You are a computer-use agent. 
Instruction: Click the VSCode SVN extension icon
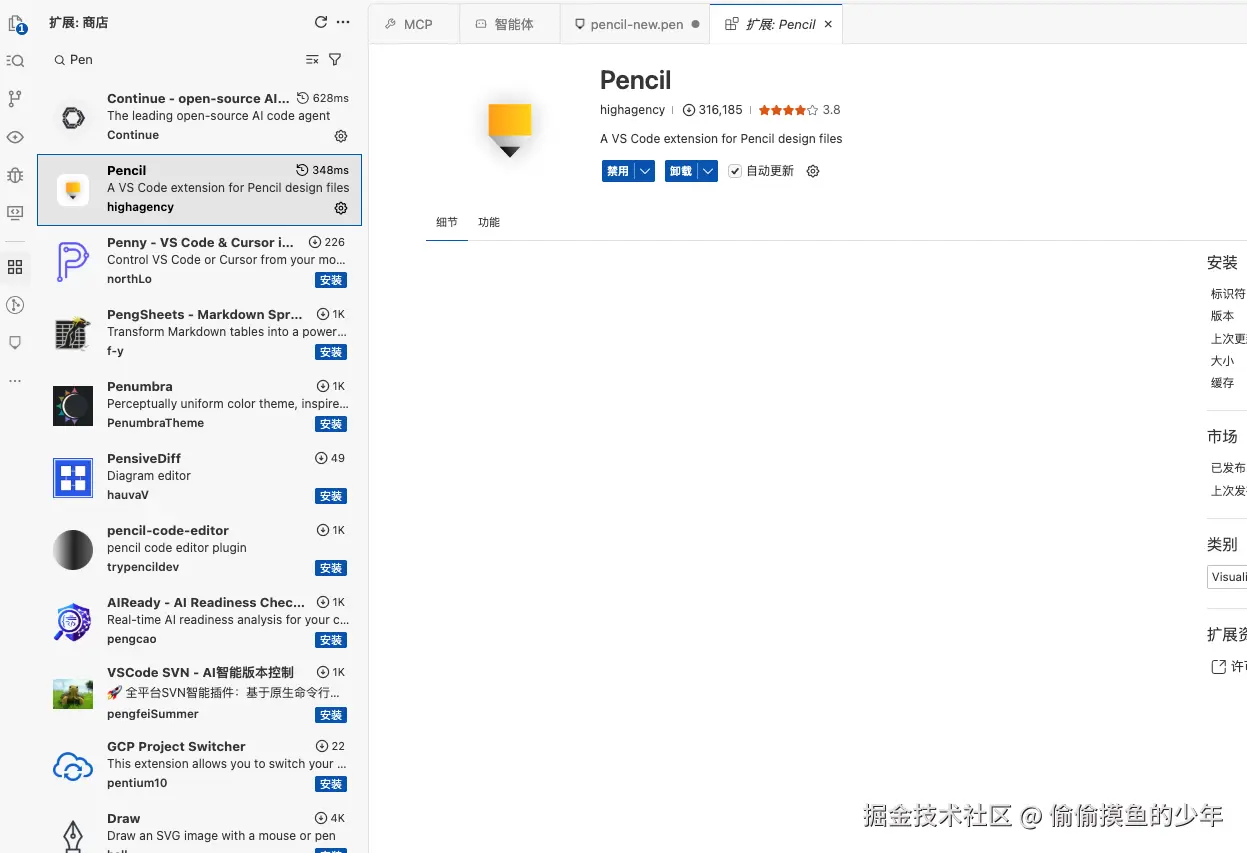point(73,693)
